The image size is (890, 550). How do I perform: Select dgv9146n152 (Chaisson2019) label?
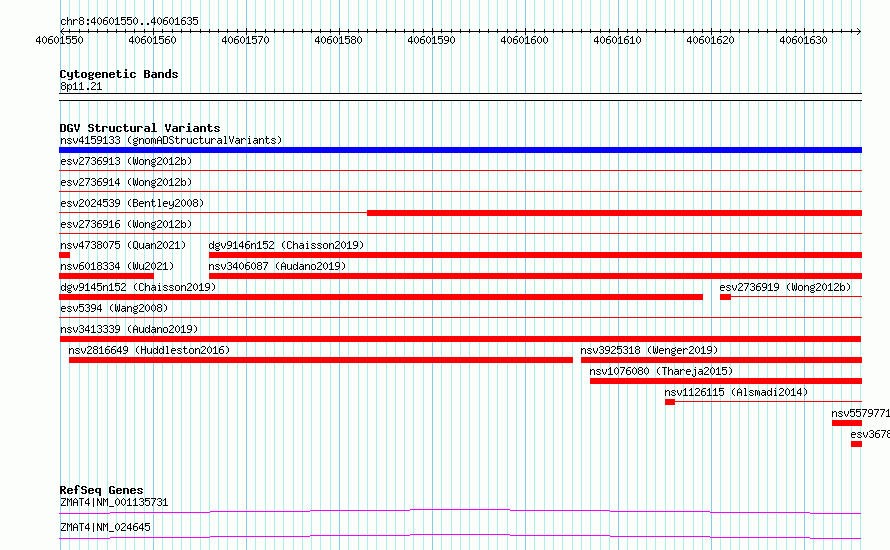pyautogui.click(x=286, y=245)
